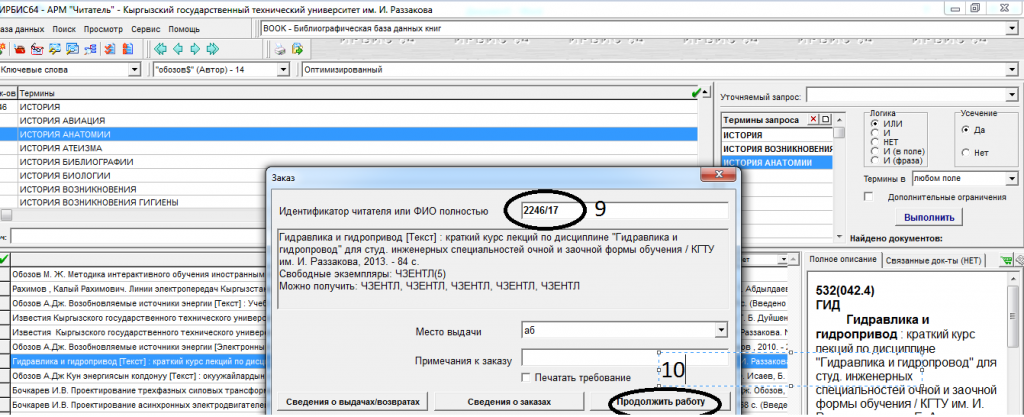Image resolution: width=1024 pixels, height=417 pixels.
Task: Click the shopping cart order icon
Action: (x=1005, y=260)
